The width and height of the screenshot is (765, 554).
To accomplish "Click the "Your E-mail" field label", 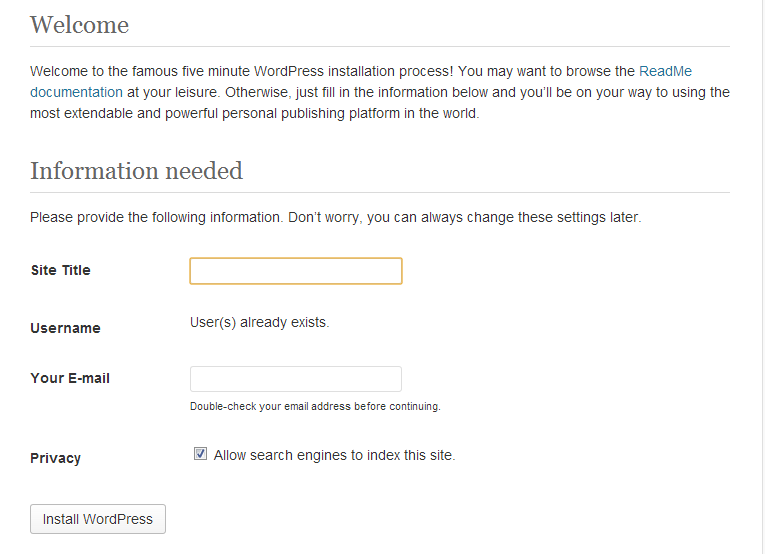I will [x=70, y=378].
